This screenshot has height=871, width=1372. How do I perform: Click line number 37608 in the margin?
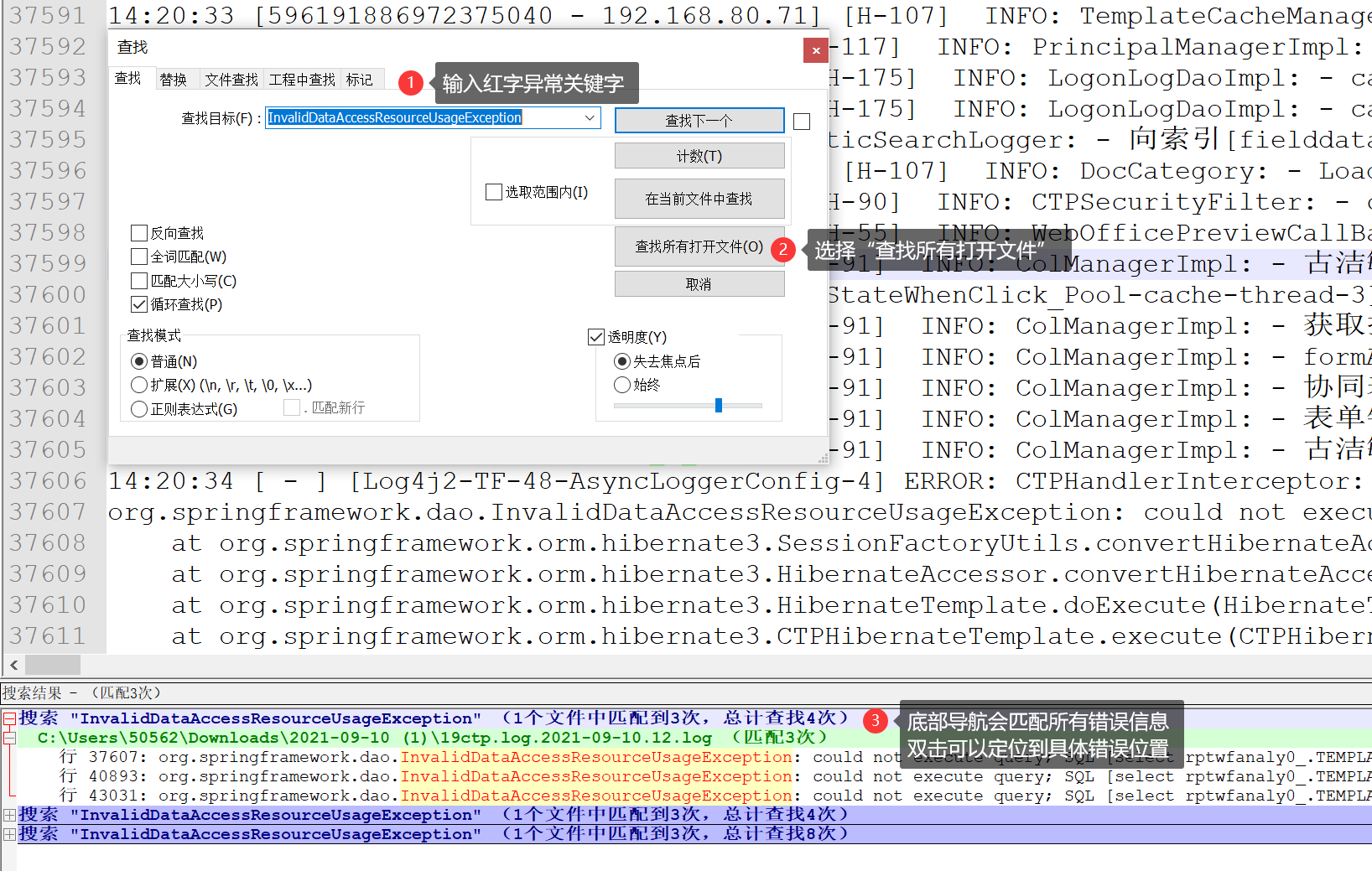coord(49,543)
